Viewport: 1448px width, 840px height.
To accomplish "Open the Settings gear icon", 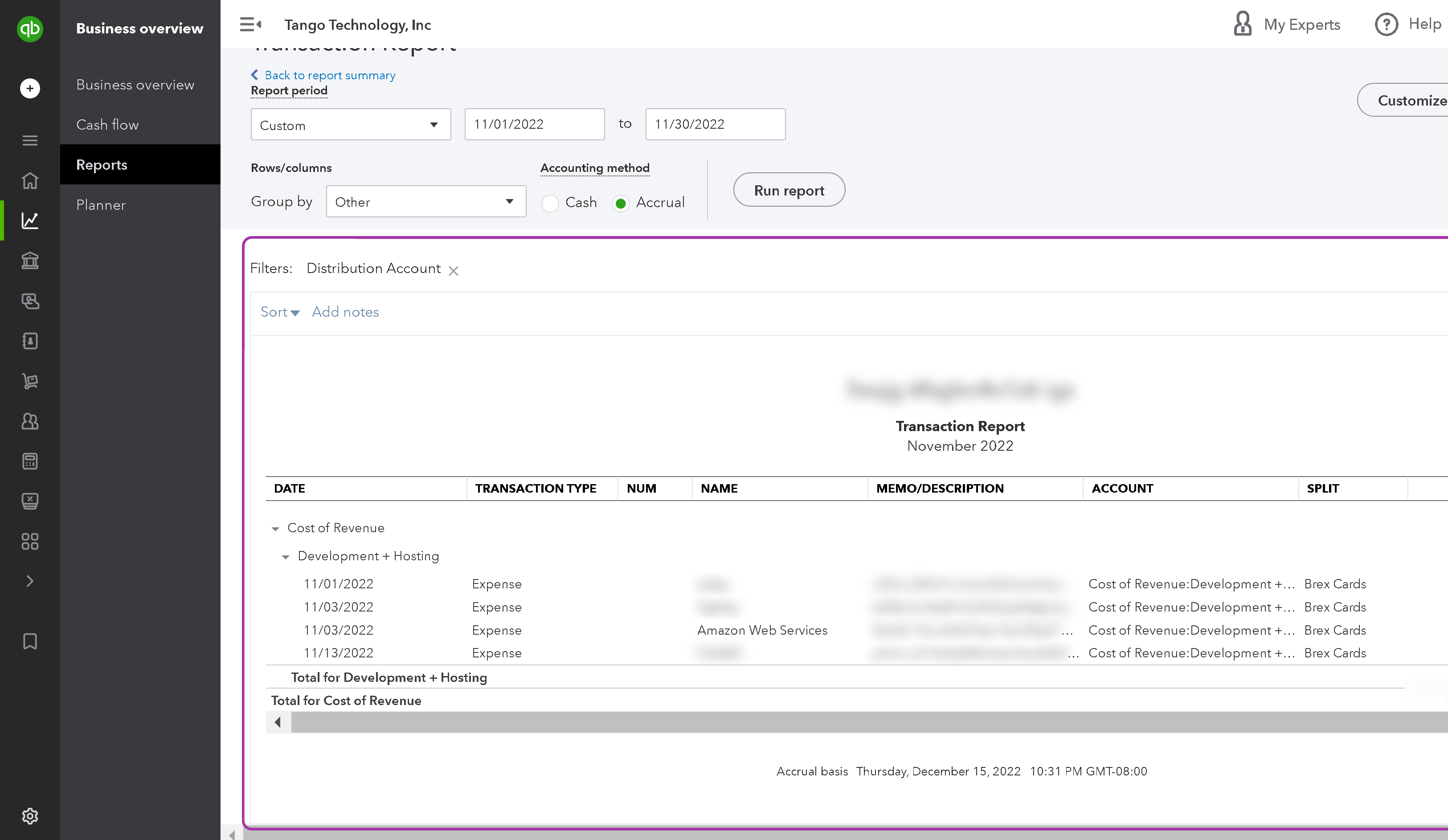I will click(x=30, y=816).
